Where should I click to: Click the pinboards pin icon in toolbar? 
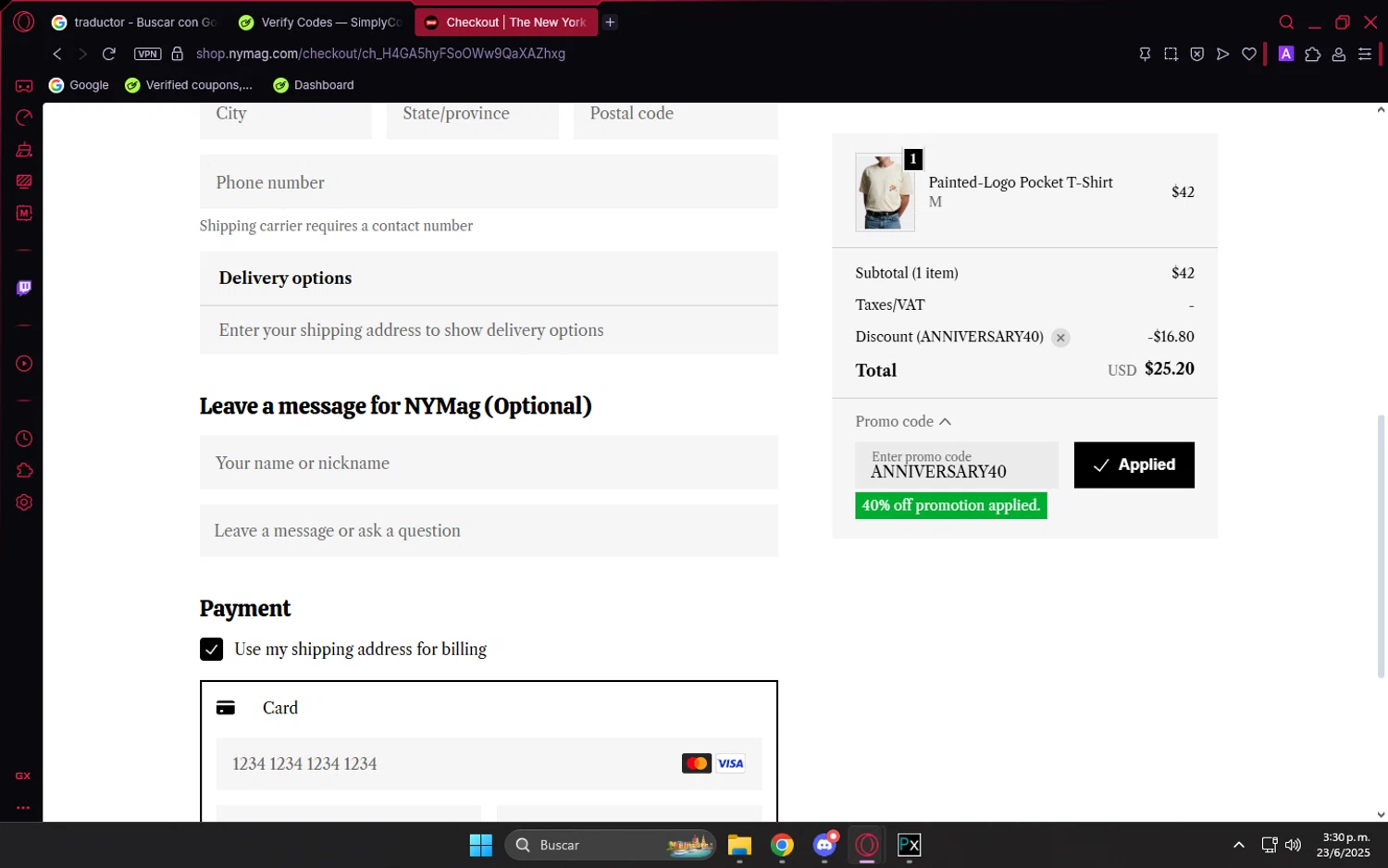tap(1145, 54)
